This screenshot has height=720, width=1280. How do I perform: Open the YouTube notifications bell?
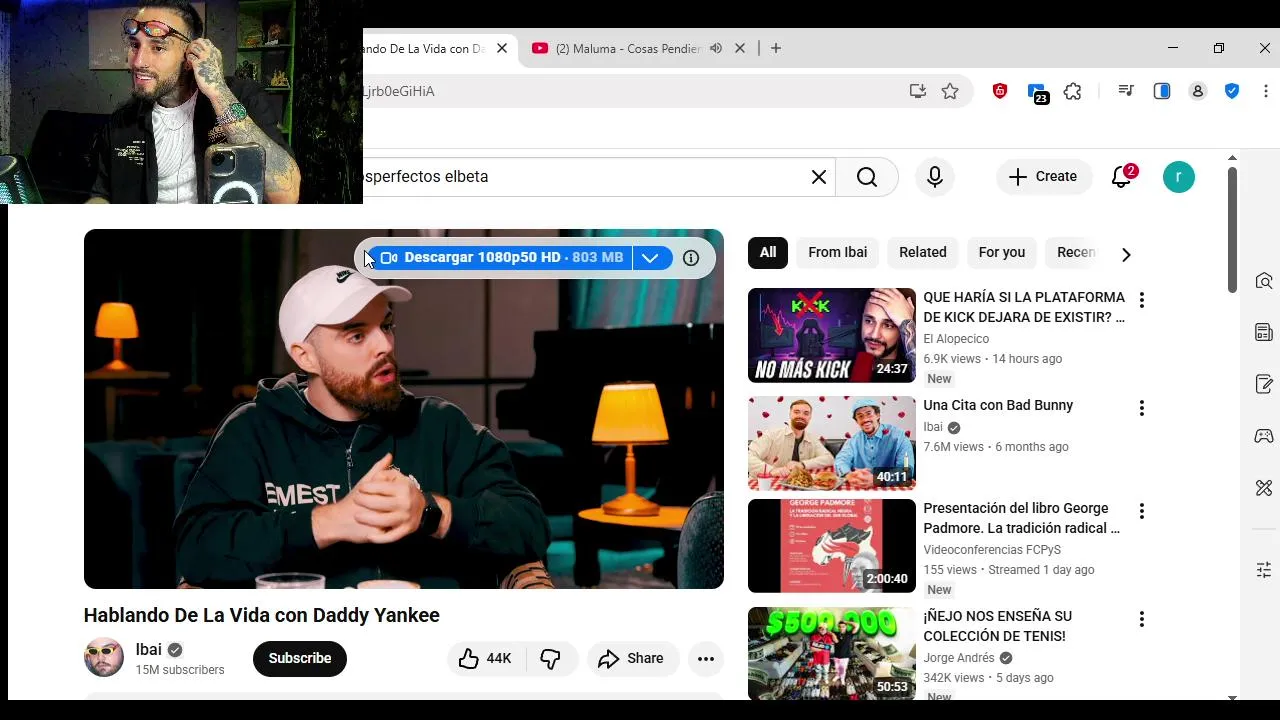coord(1122,177)
